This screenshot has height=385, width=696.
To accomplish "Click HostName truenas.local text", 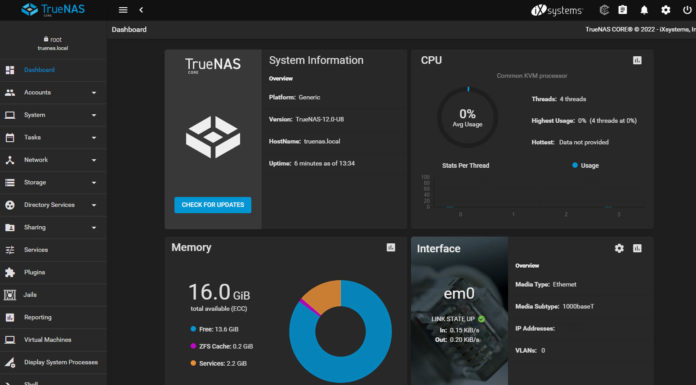I will (x=304, y=141).
